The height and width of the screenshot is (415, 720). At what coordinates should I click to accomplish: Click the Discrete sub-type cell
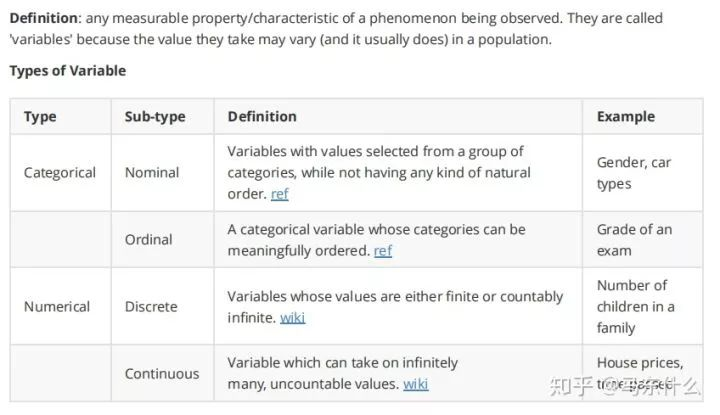coord(151,306)
